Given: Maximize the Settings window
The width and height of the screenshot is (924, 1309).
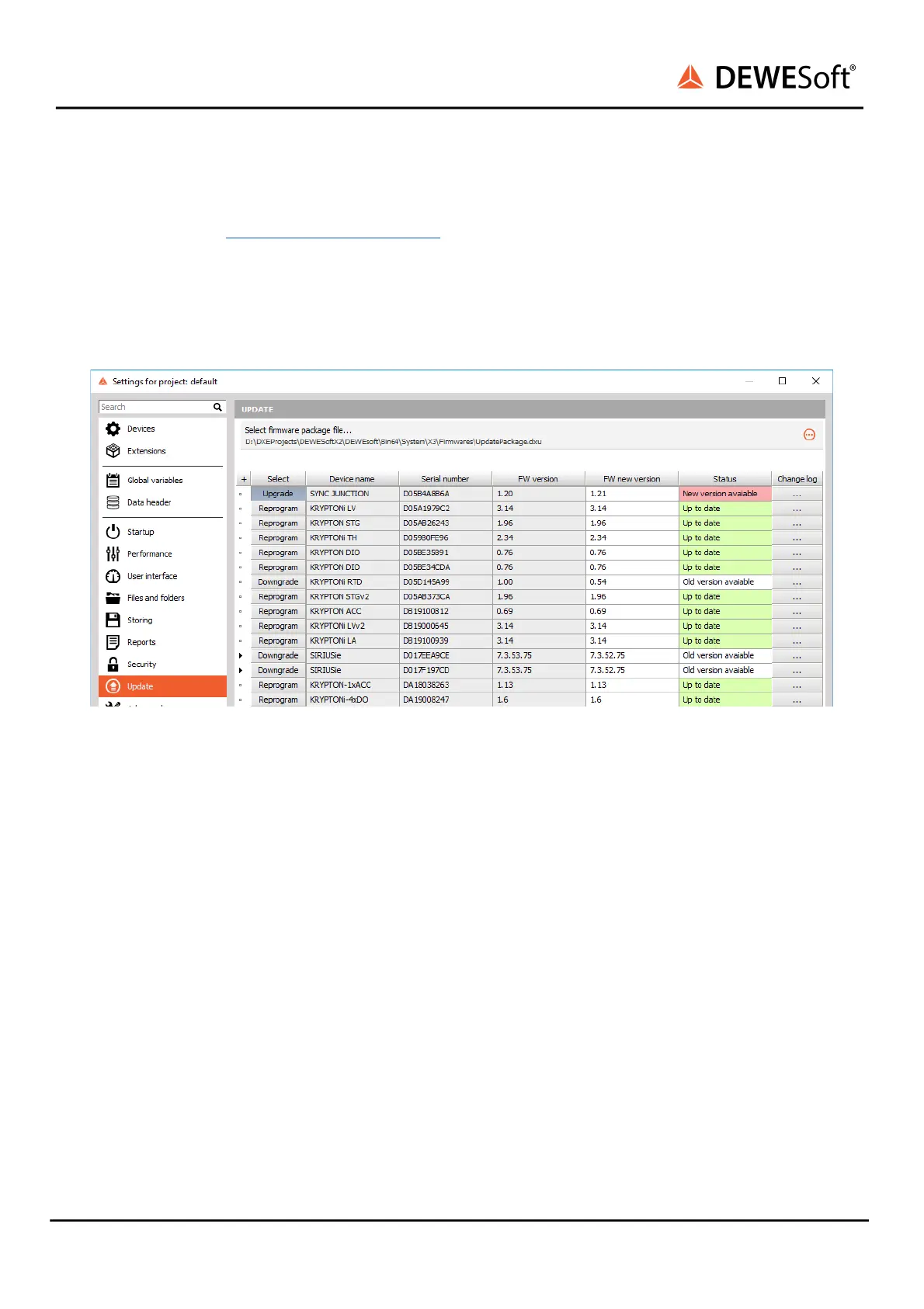Looking at the screenshot, I should tap(782, 381).
